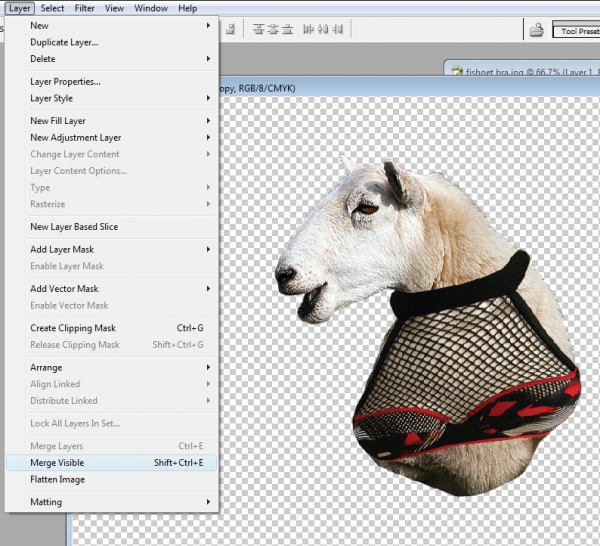Click greyed Lock All Layers In Set... item
Image resolution: width=600 pixels, height=546 pixels.
[x=112, y=424]
